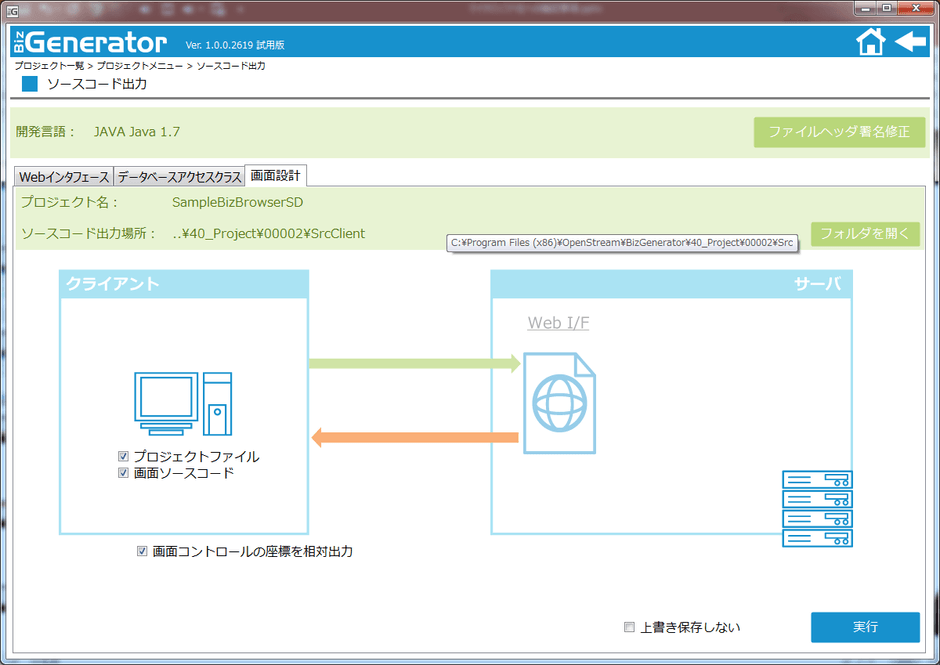Viewport: 940px width, 665px height.
Task: Select the 画面設計 tab
Action: coord(275,175)
